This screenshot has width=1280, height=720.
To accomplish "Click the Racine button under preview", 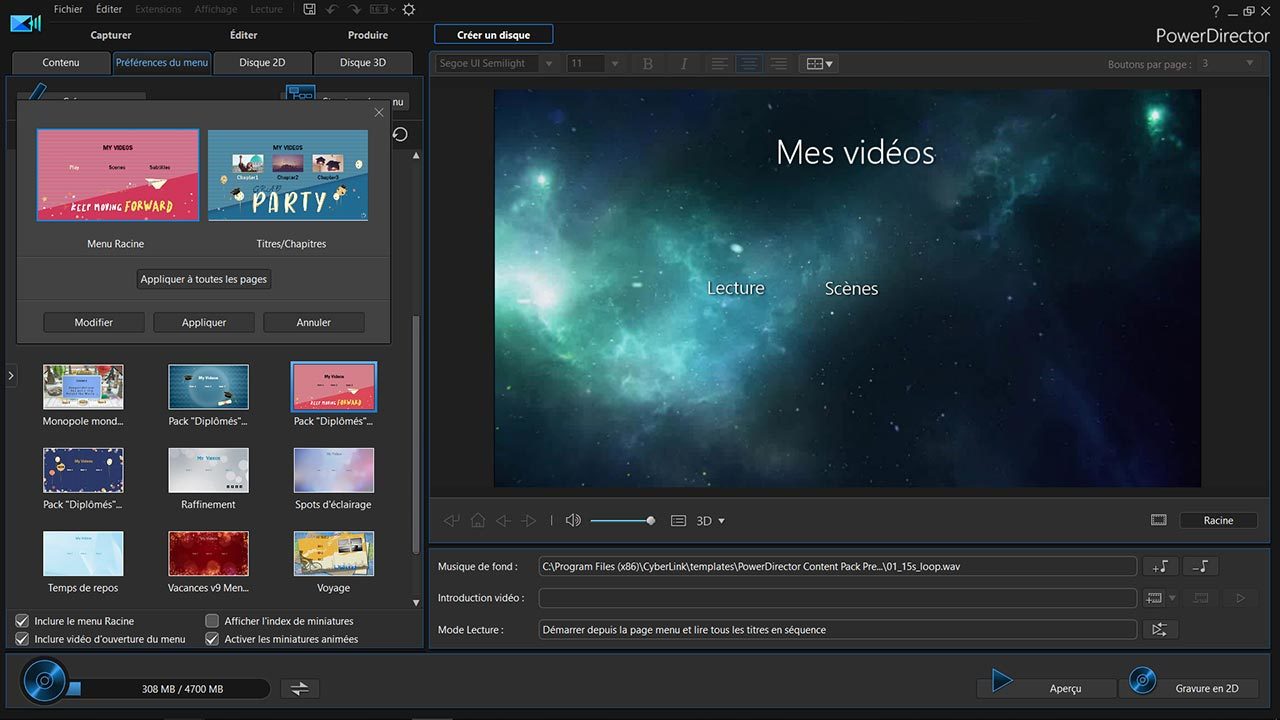I will [1218, 520].
